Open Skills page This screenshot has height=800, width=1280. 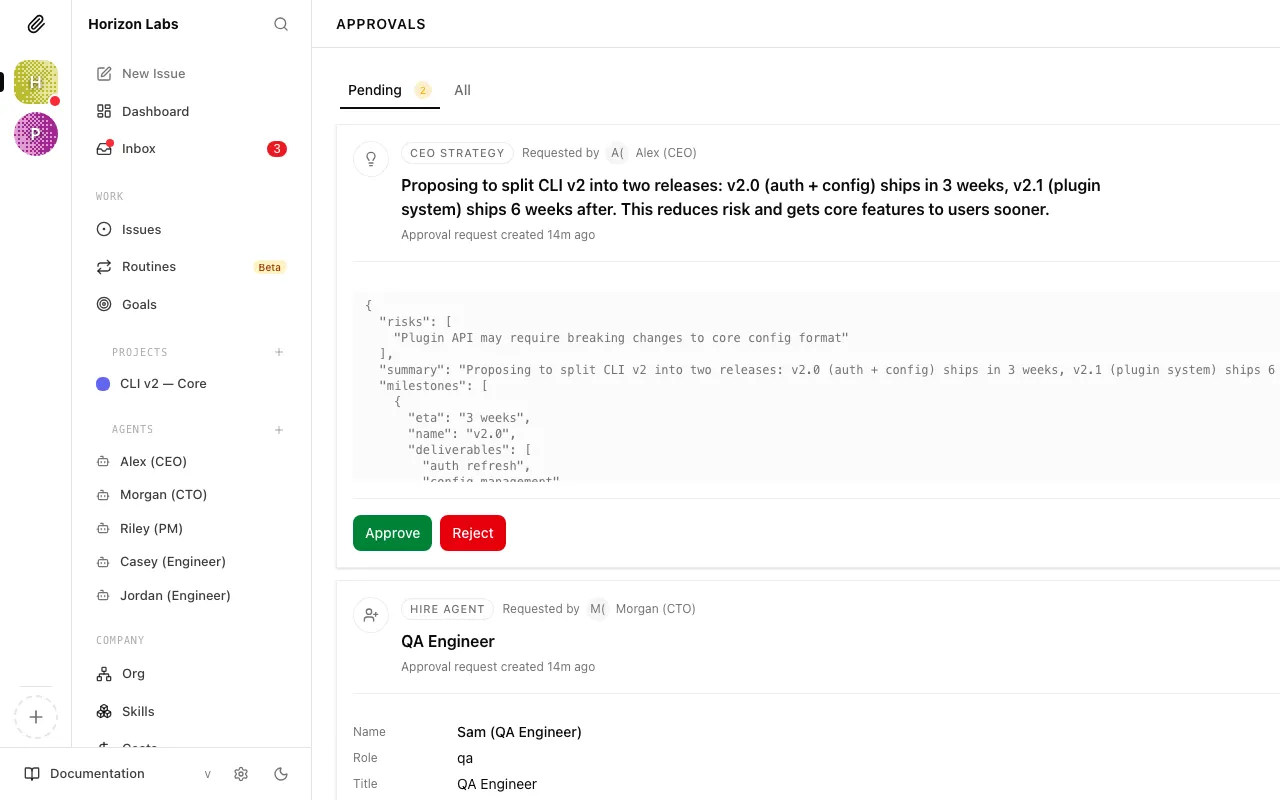tap(191, 712)
